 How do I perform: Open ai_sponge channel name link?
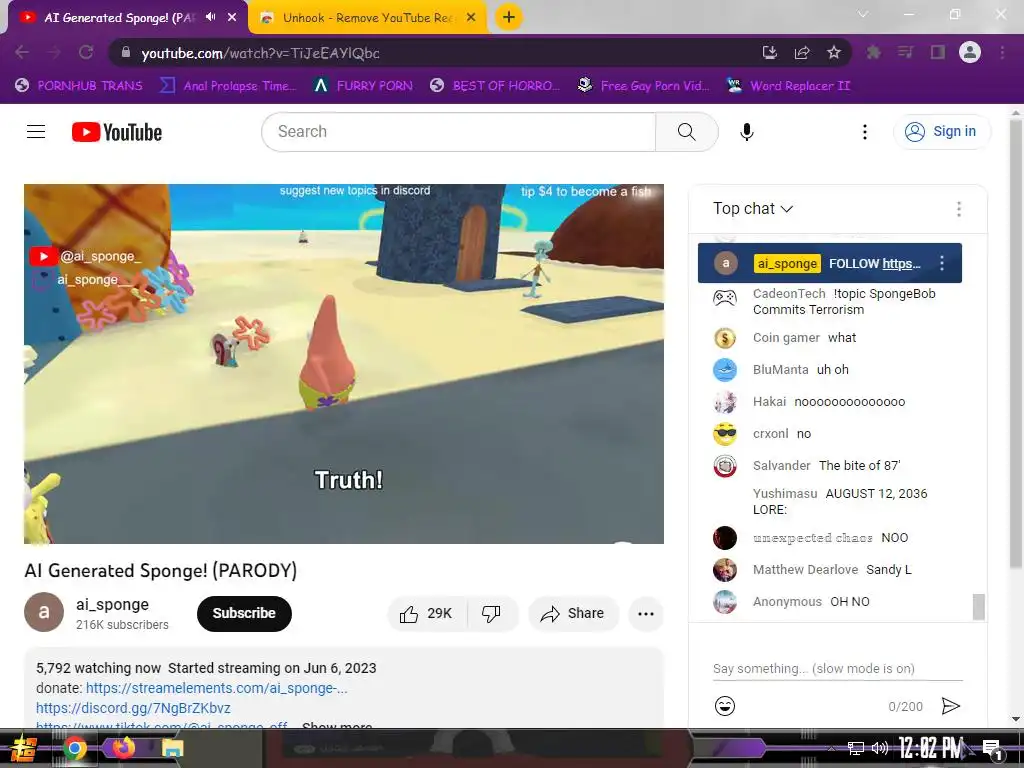pos(112,605)
